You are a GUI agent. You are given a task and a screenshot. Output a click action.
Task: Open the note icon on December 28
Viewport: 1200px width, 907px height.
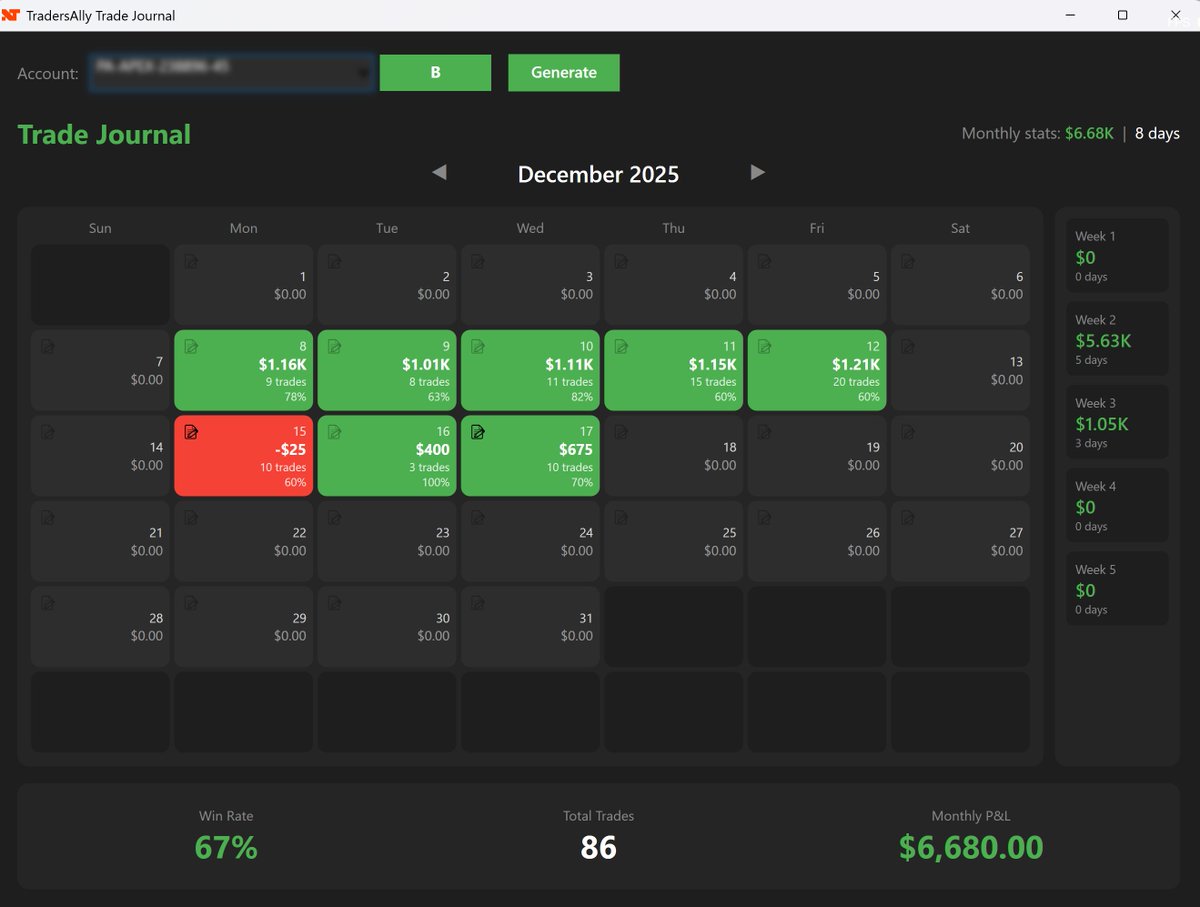point(48,603)
